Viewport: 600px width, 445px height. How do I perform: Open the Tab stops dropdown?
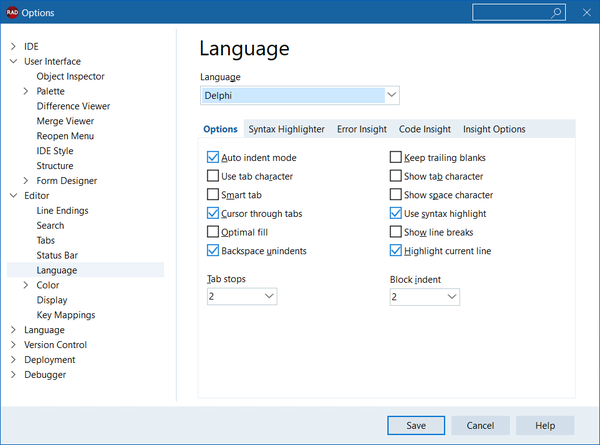pyautogui.click(x=242, y=296)
